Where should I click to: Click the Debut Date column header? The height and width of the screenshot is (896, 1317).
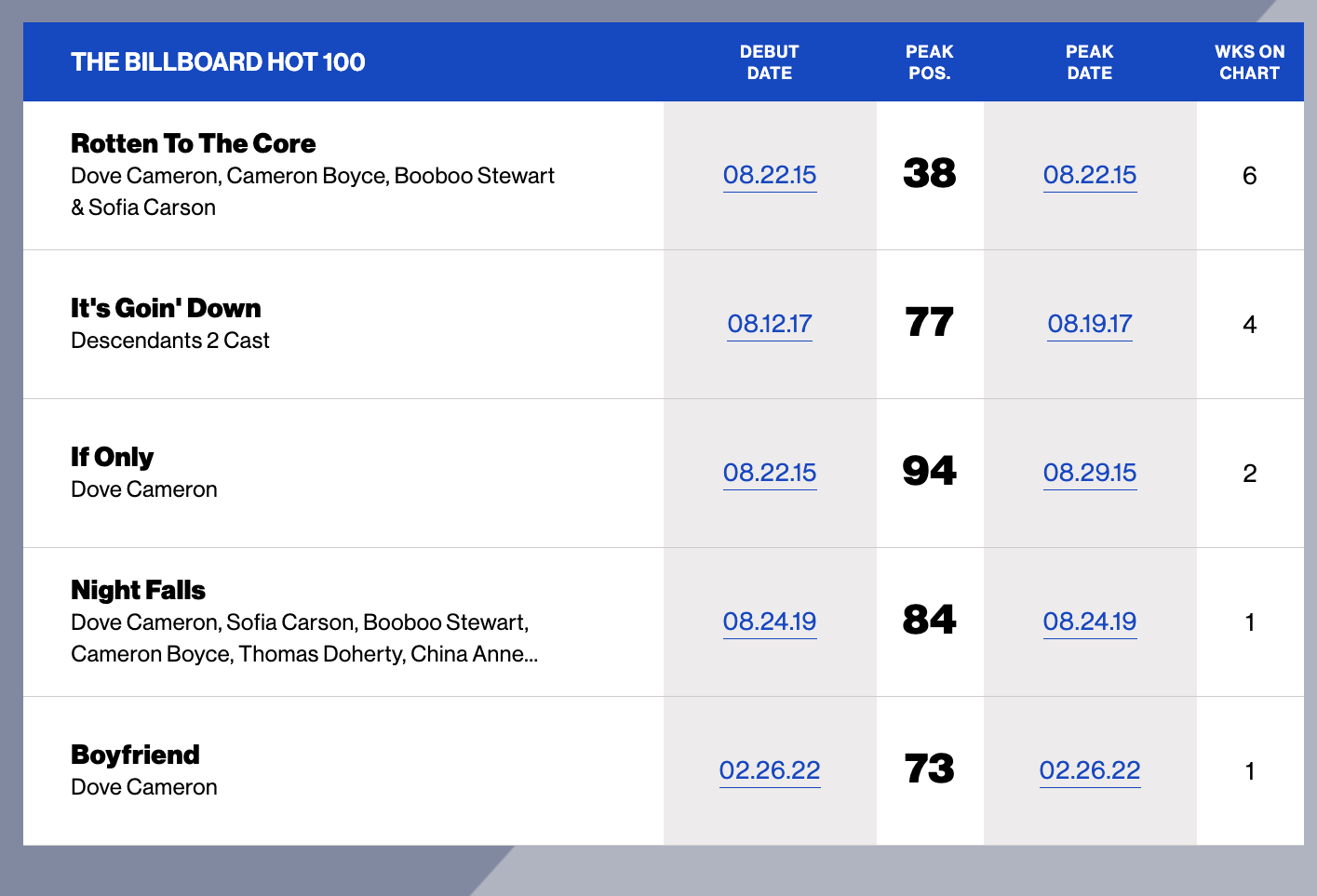[x=770, y=62]
